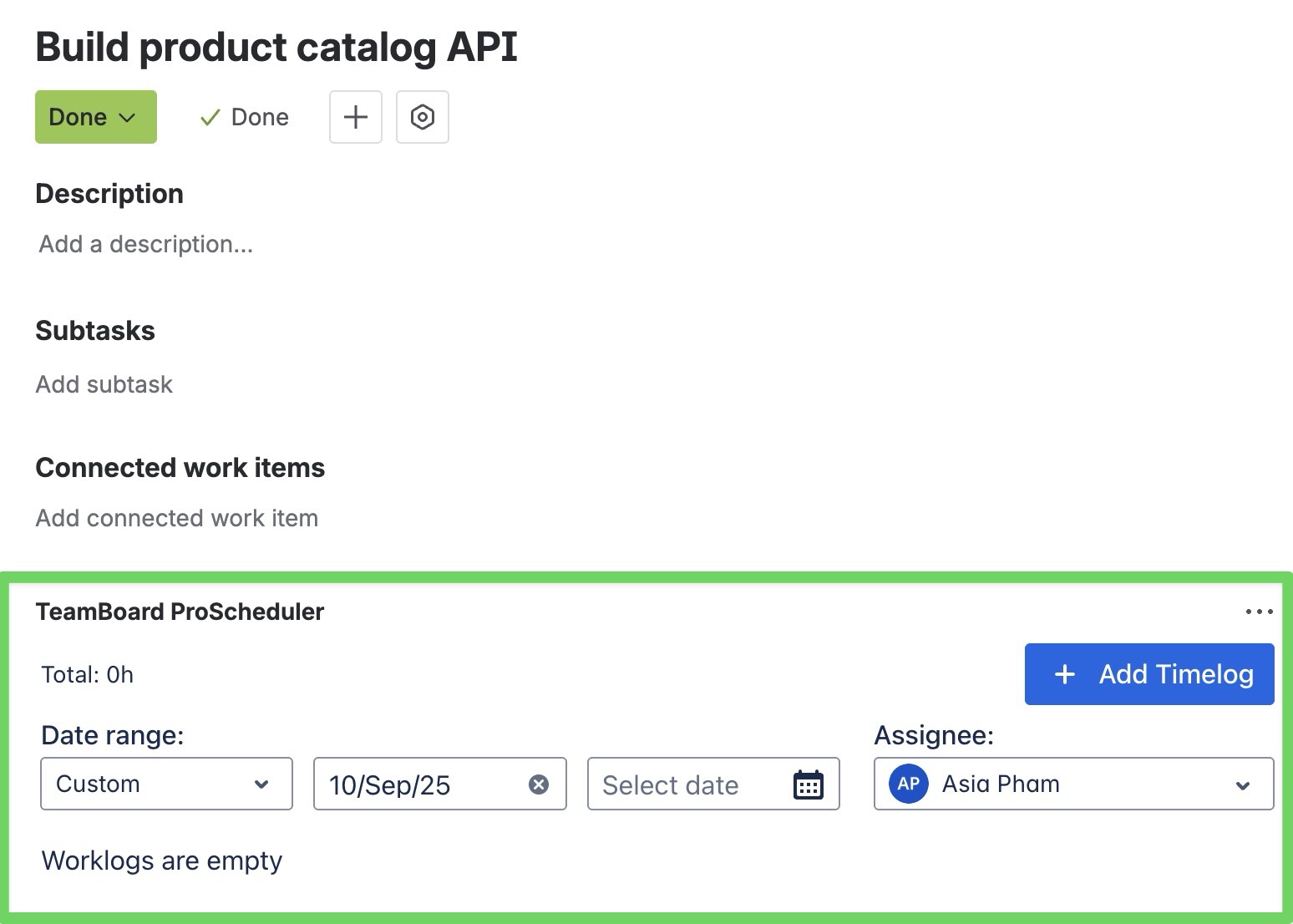1293x924 pixels.
Task: Click the AP avatar for Asia Pham
Action: tap(909, 784)
